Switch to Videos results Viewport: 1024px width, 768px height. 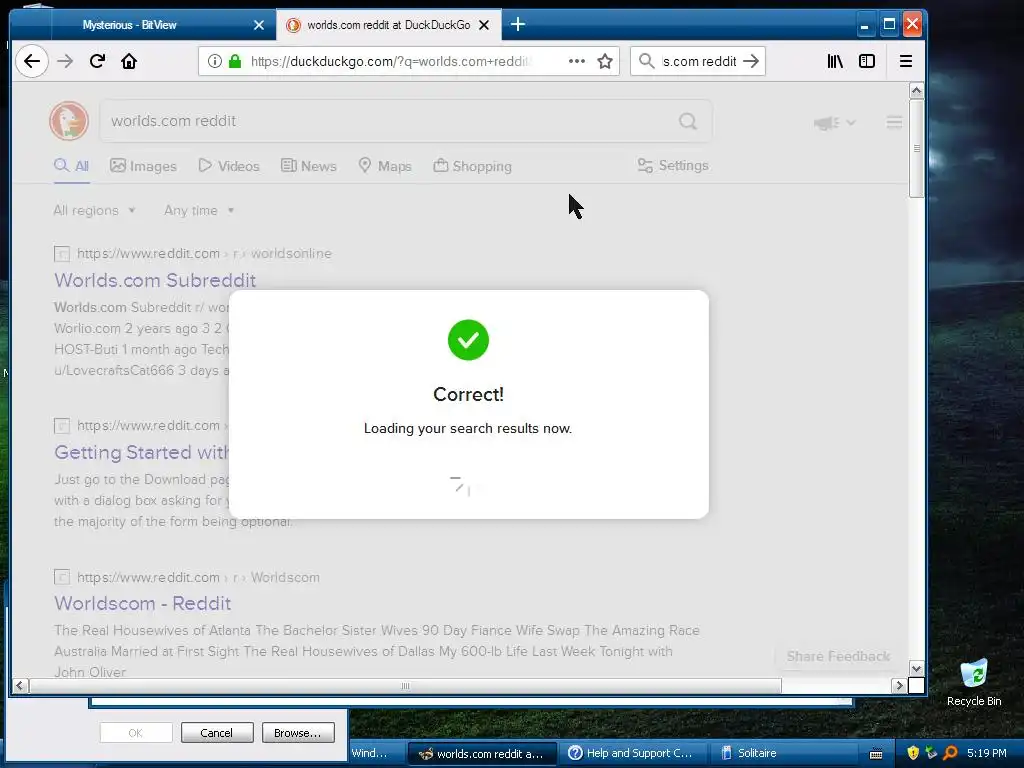(229, 166)
